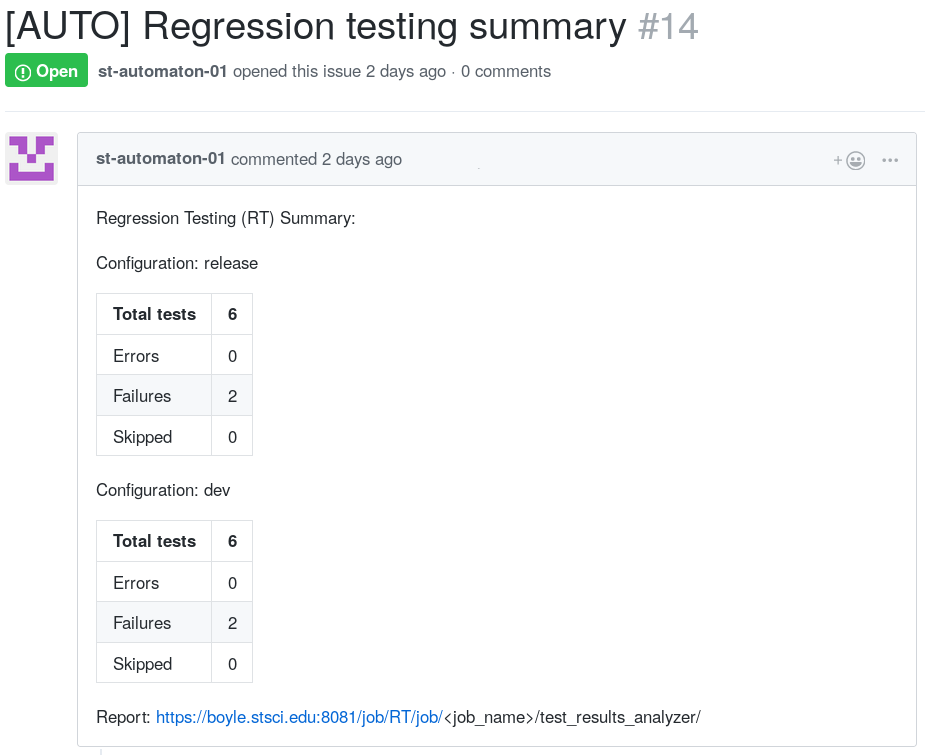
Task: Click Errors row label in dev table
Action: pos(136,583)
